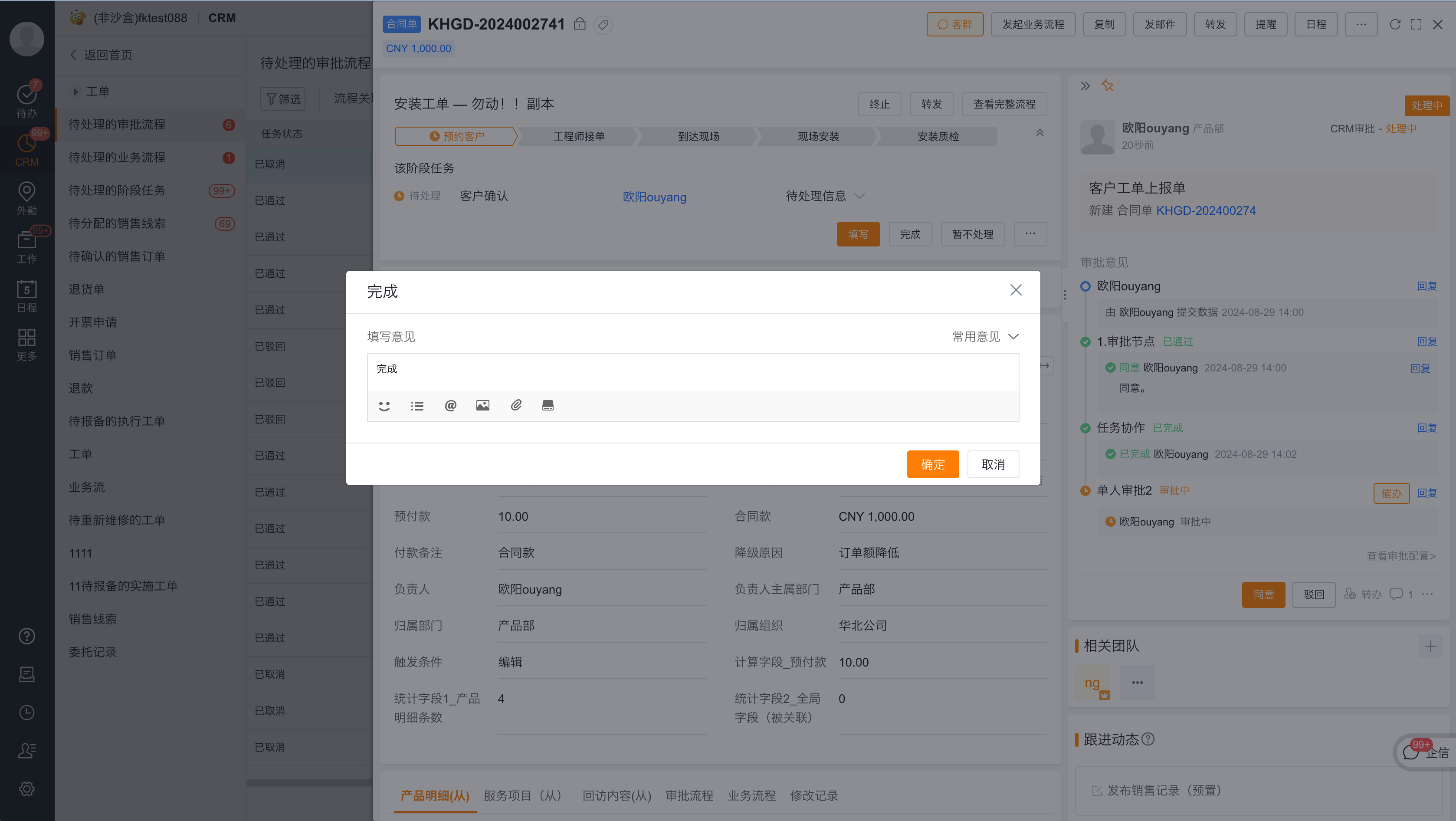This screenshot has width=1456, height=821.
Task: Click the screenshot icon in the editor toolbar
Action: tap(547, 405)
